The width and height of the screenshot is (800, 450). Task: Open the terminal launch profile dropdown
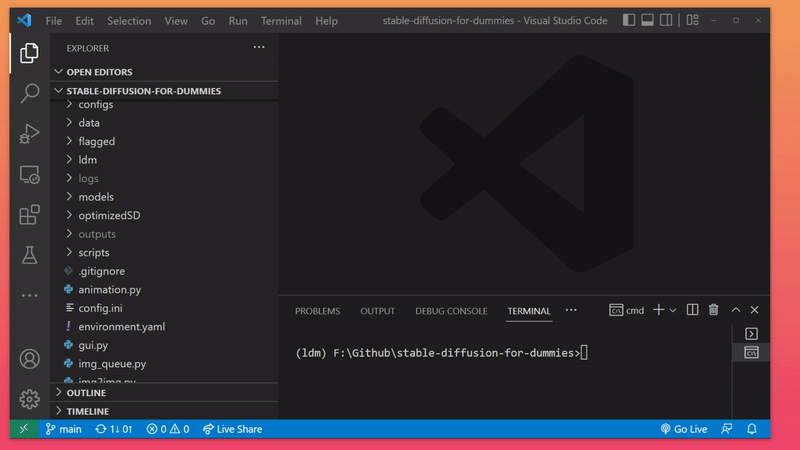click(x=673, y=310)
